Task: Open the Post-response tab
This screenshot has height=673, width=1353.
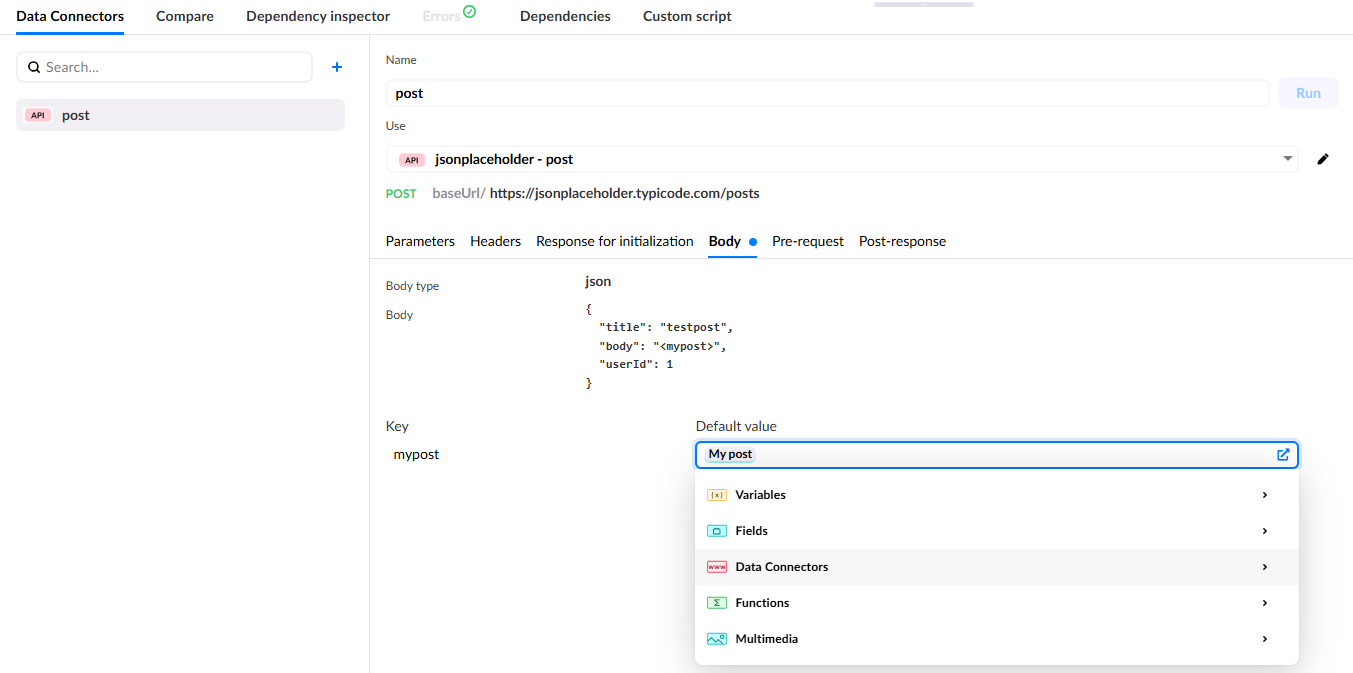Action: 902,241
